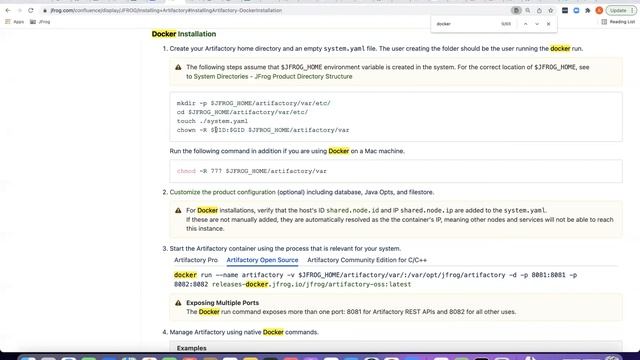The image size is (640, 360).
Task: Click the cd $JFROG_HOME/artifactory/var/etc/ line
Action: click(x=242, y=112)
